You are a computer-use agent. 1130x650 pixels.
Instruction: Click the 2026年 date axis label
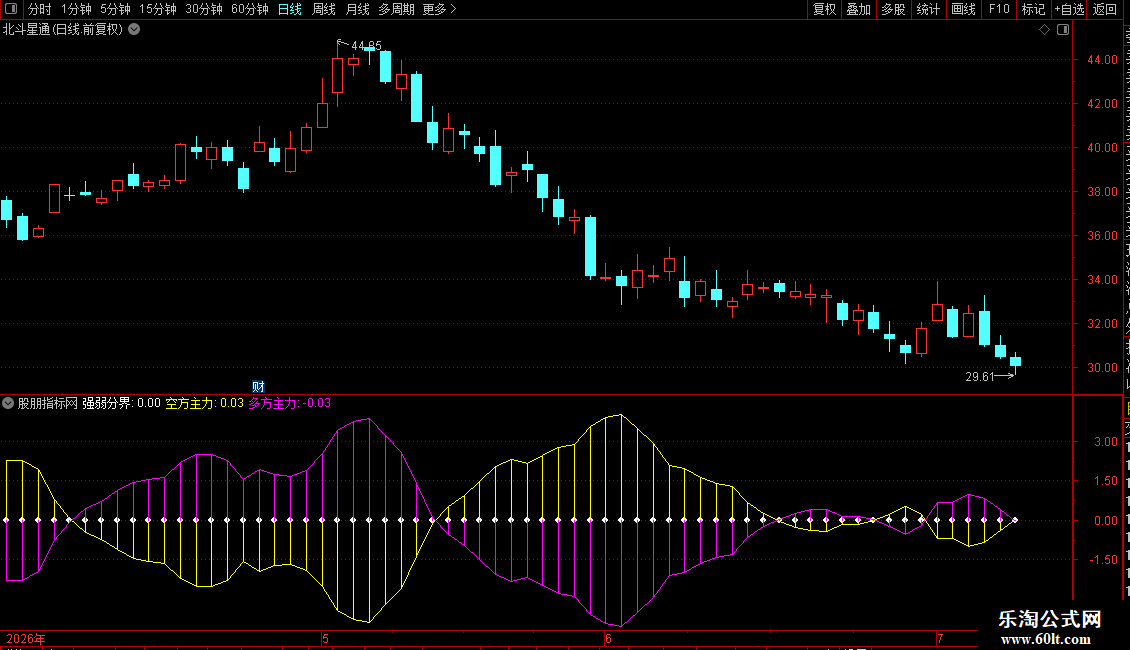[x=26, y=638]
